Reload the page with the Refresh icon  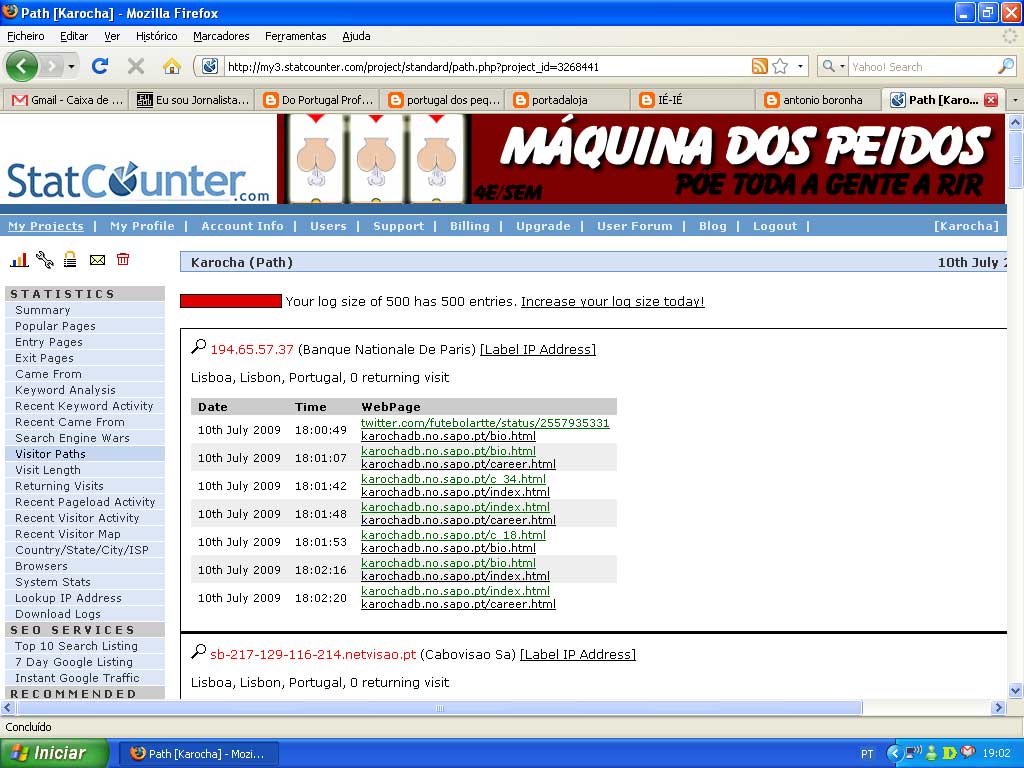[x=100, y=66]
